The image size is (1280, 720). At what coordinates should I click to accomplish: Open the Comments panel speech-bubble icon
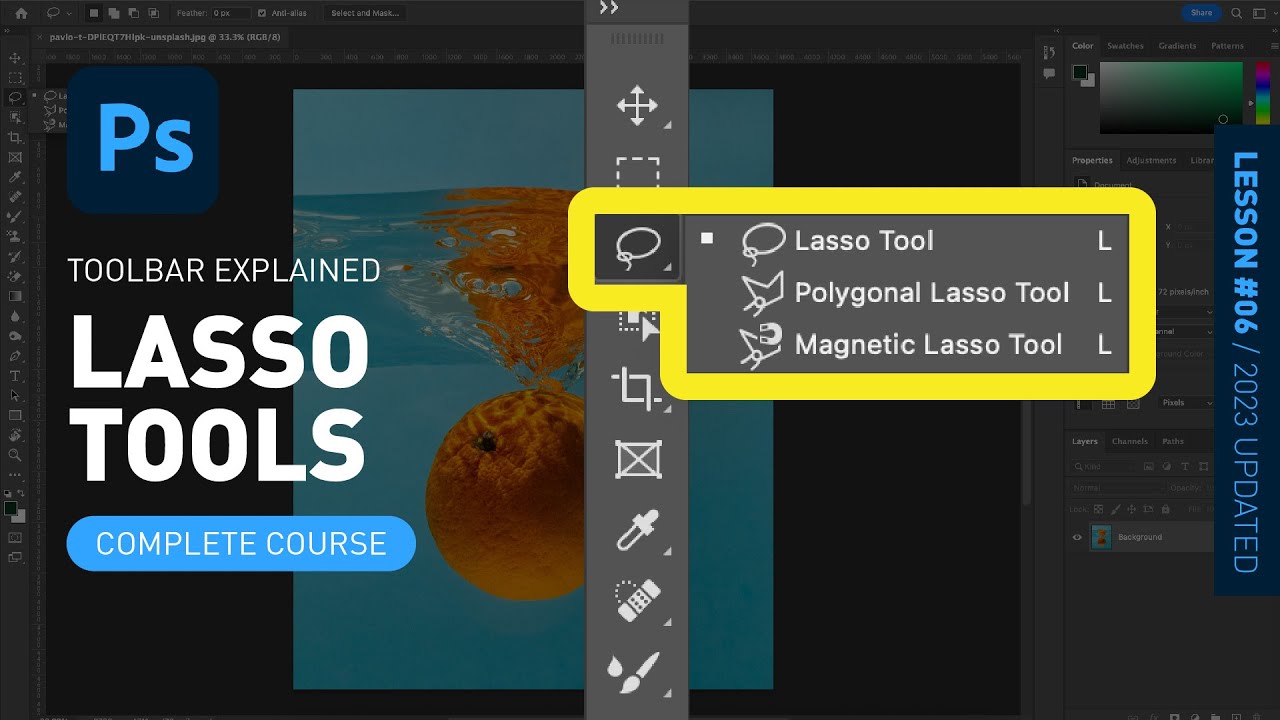(x=1049, y=73)
